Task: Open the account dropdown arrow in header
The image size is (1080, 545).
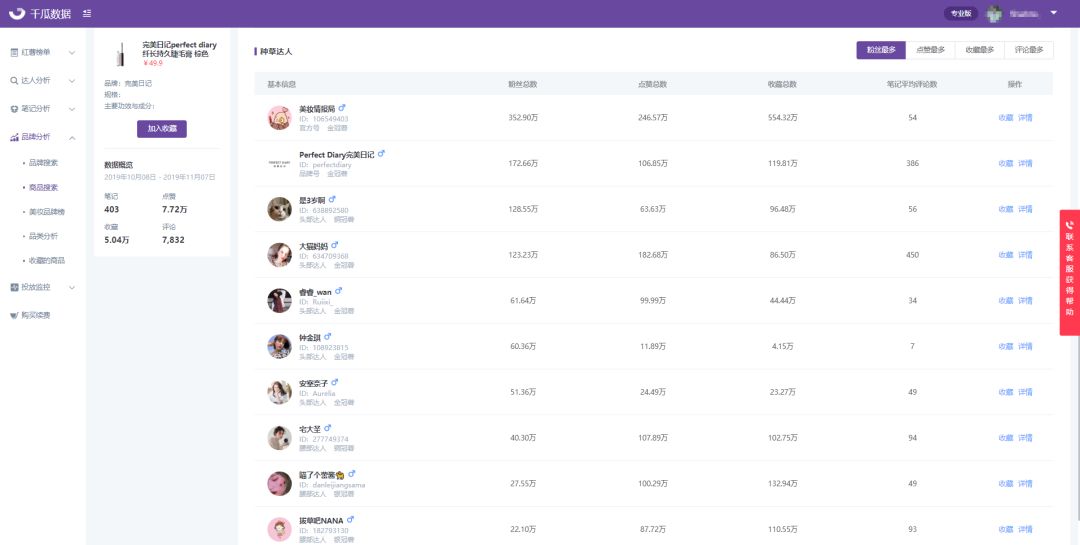Action: click(x=1053, y=12)
